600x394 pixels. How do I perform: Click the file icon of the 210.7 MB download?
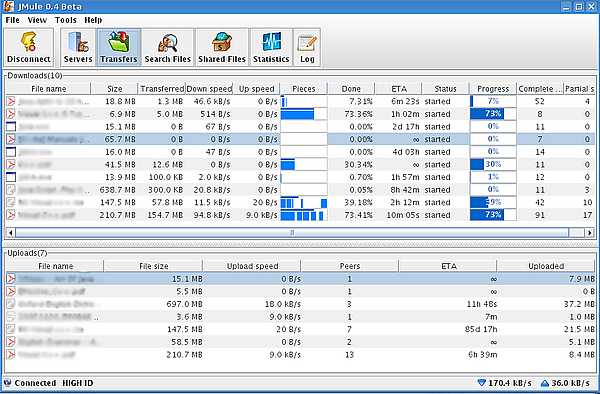(11, 215)
